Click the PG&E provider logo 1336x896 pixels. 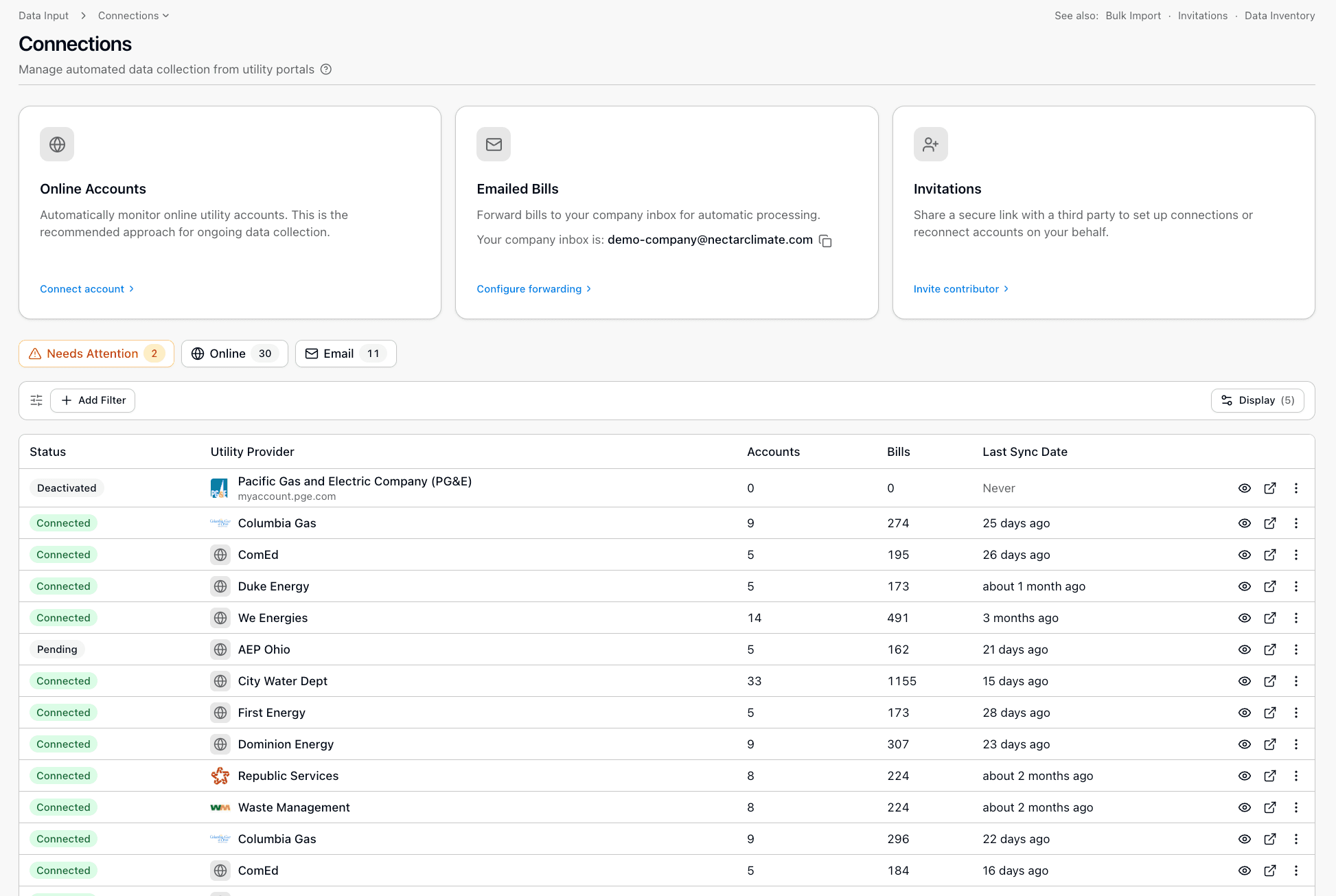[220, 488]
